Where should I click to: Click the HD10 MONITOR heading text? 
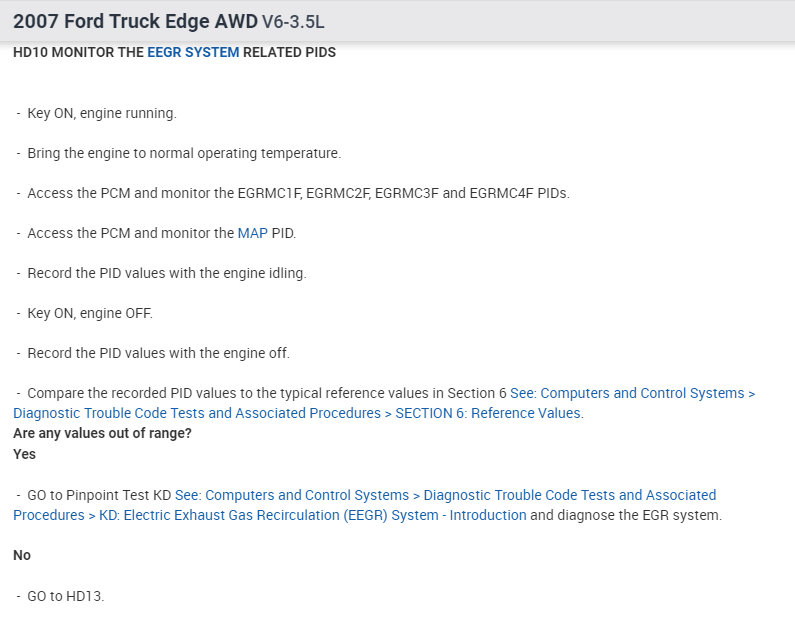tap(78, 52)
